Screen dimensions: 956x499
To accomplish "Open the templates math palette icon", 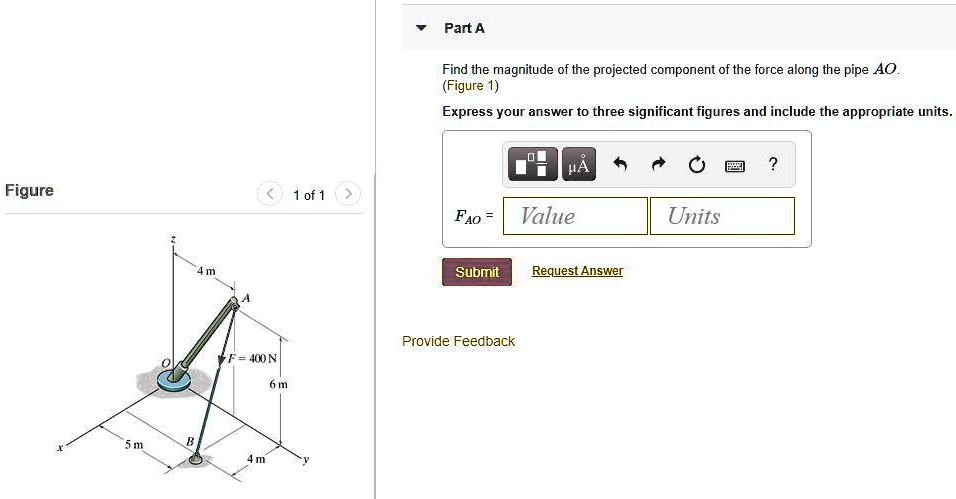I will (533, 165).
